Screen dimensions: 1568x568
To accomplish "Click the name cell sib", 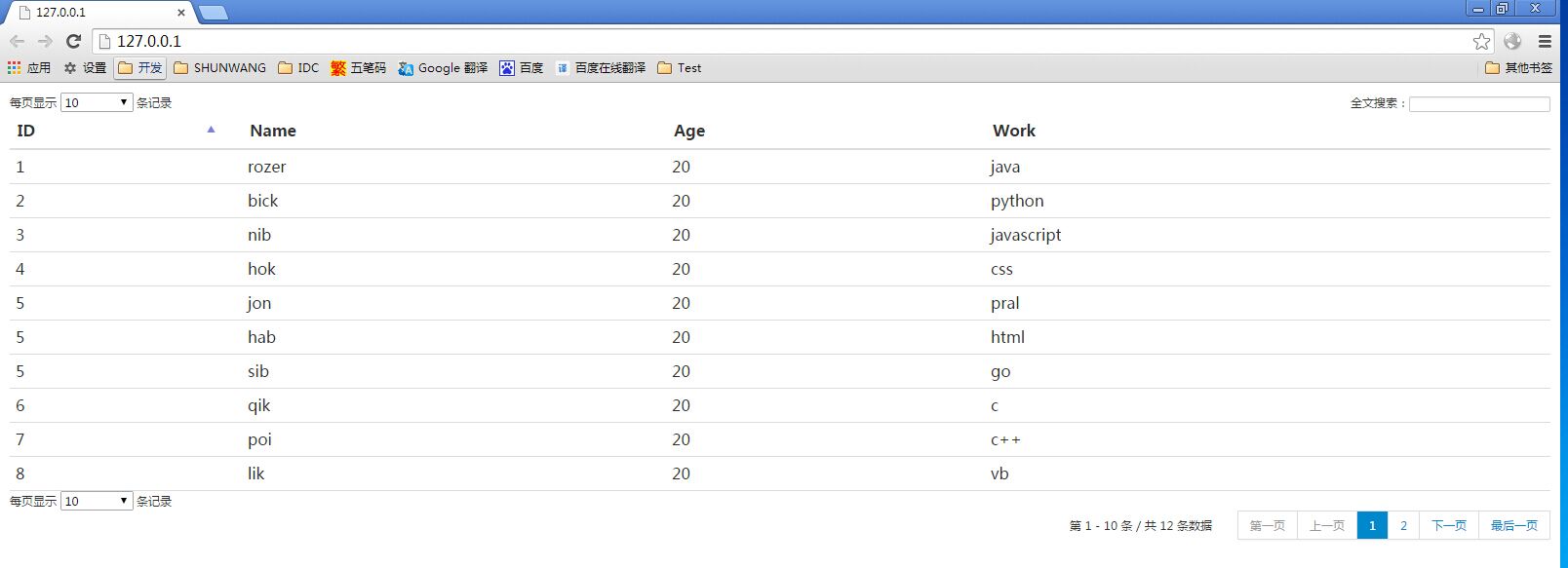I will tap(258, 371).
